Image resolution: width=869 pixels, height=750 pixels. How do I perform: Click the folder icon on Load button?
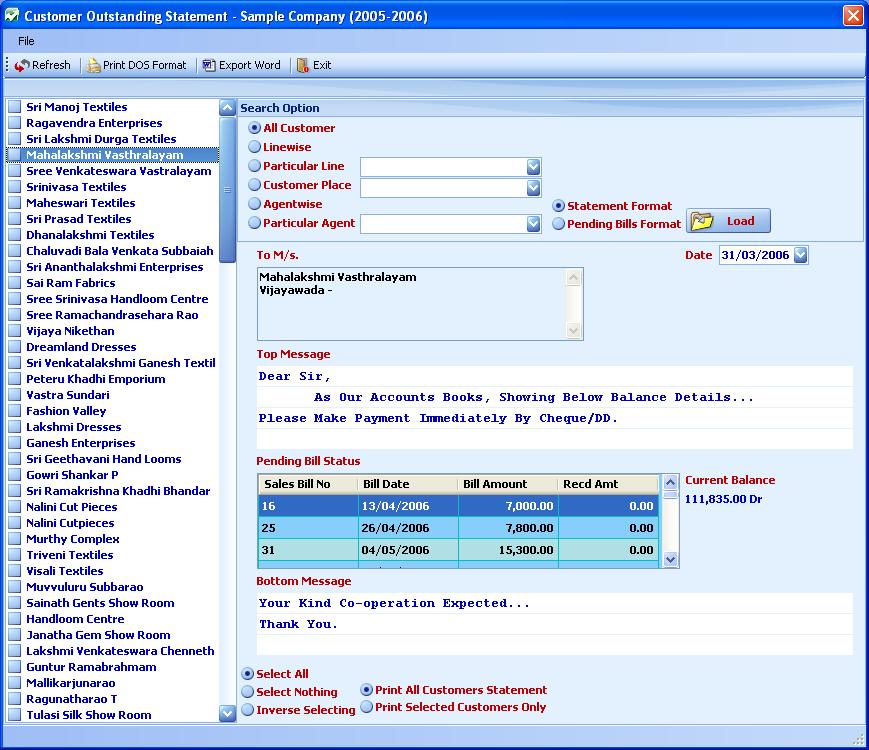[702, 221]
